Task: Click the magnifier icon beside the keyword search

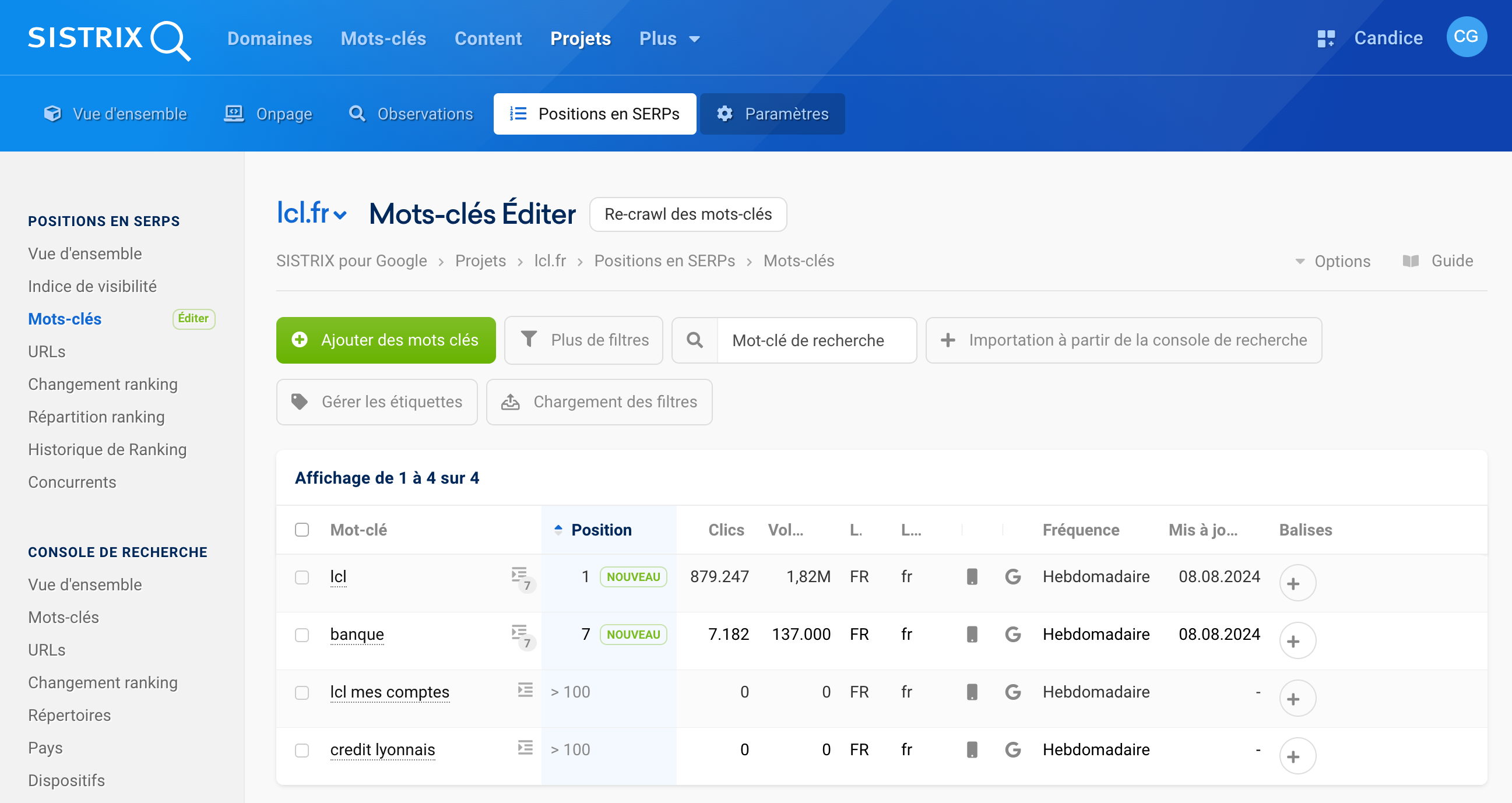Action: tap(694, 340)
